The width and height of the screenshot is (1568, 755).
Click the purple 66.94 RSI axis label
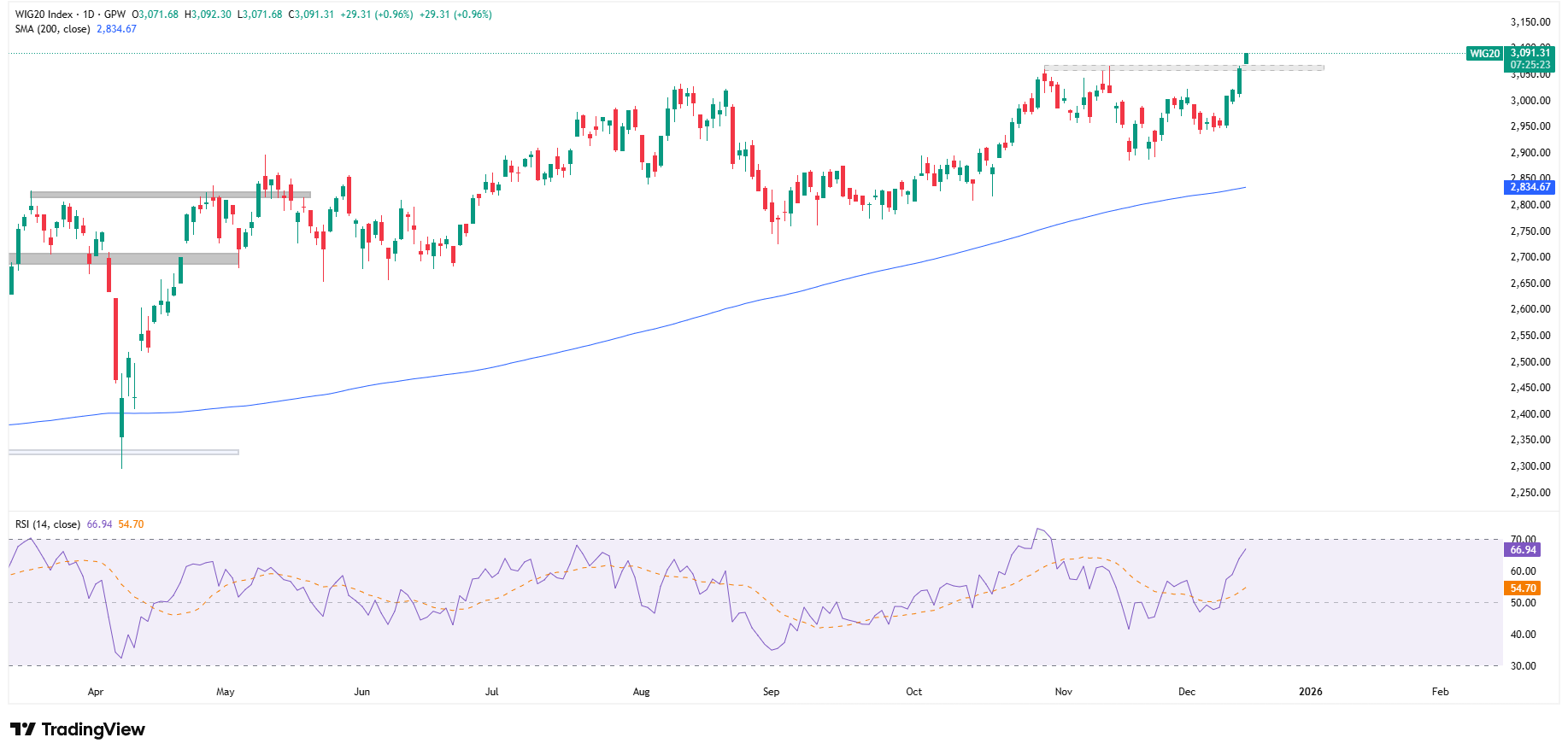[x=1523, y=550]
